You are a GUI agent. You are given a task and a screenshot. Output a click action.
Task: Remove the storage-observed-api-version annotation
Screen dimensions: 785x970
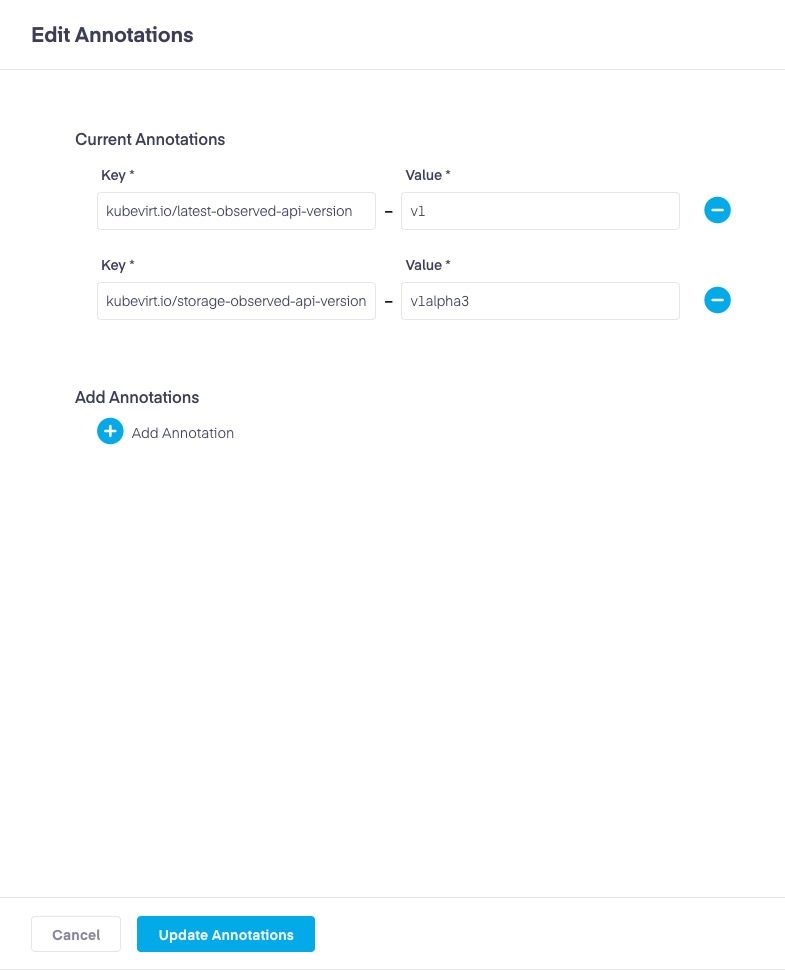pyautogui.click(x=717, y=300)
